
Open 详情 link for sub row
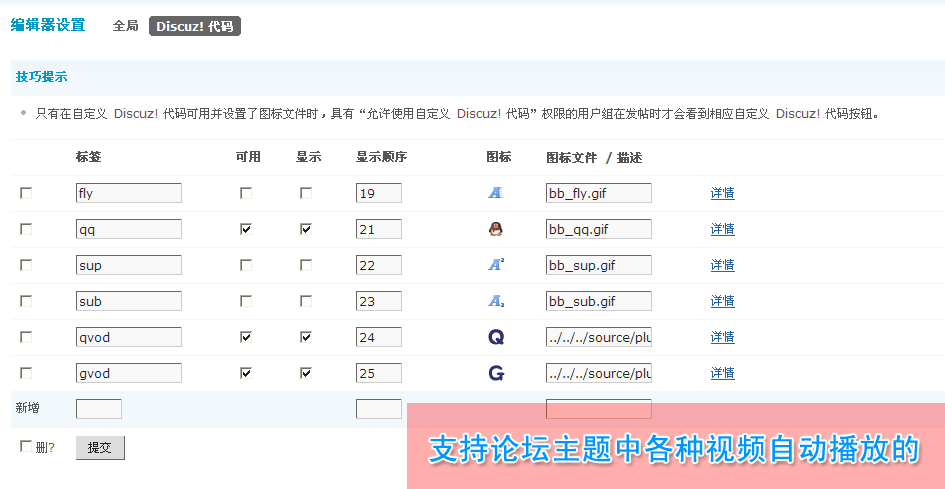[723, 301]
